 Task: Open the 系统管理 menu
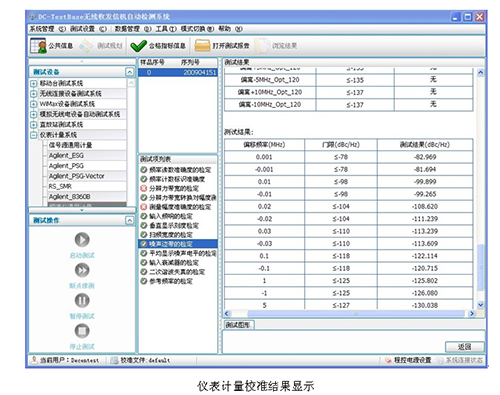coord(48,29)
